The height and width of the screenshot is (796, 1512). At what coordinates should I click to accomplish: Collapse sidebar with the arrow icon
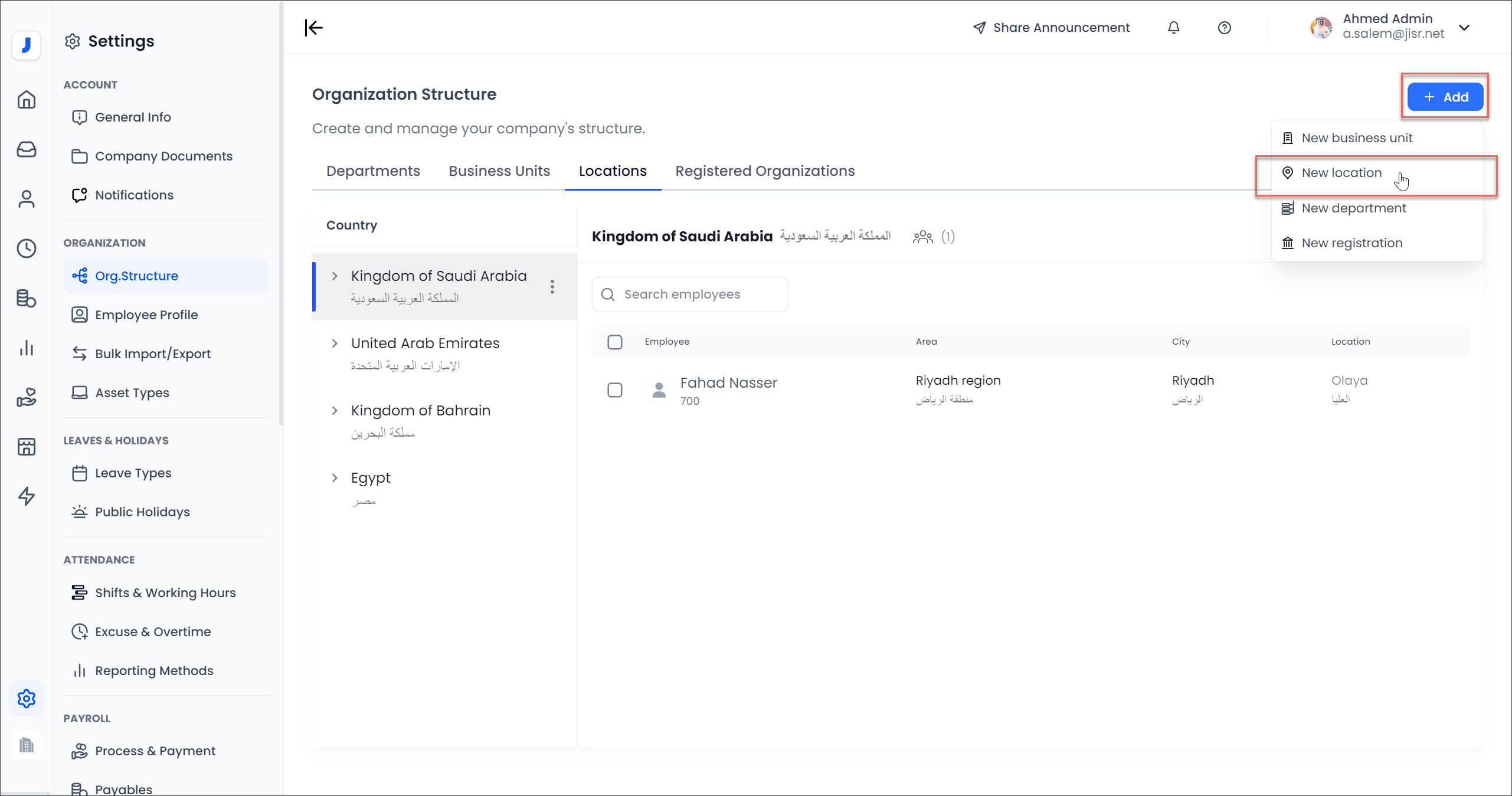pos(313,28)
